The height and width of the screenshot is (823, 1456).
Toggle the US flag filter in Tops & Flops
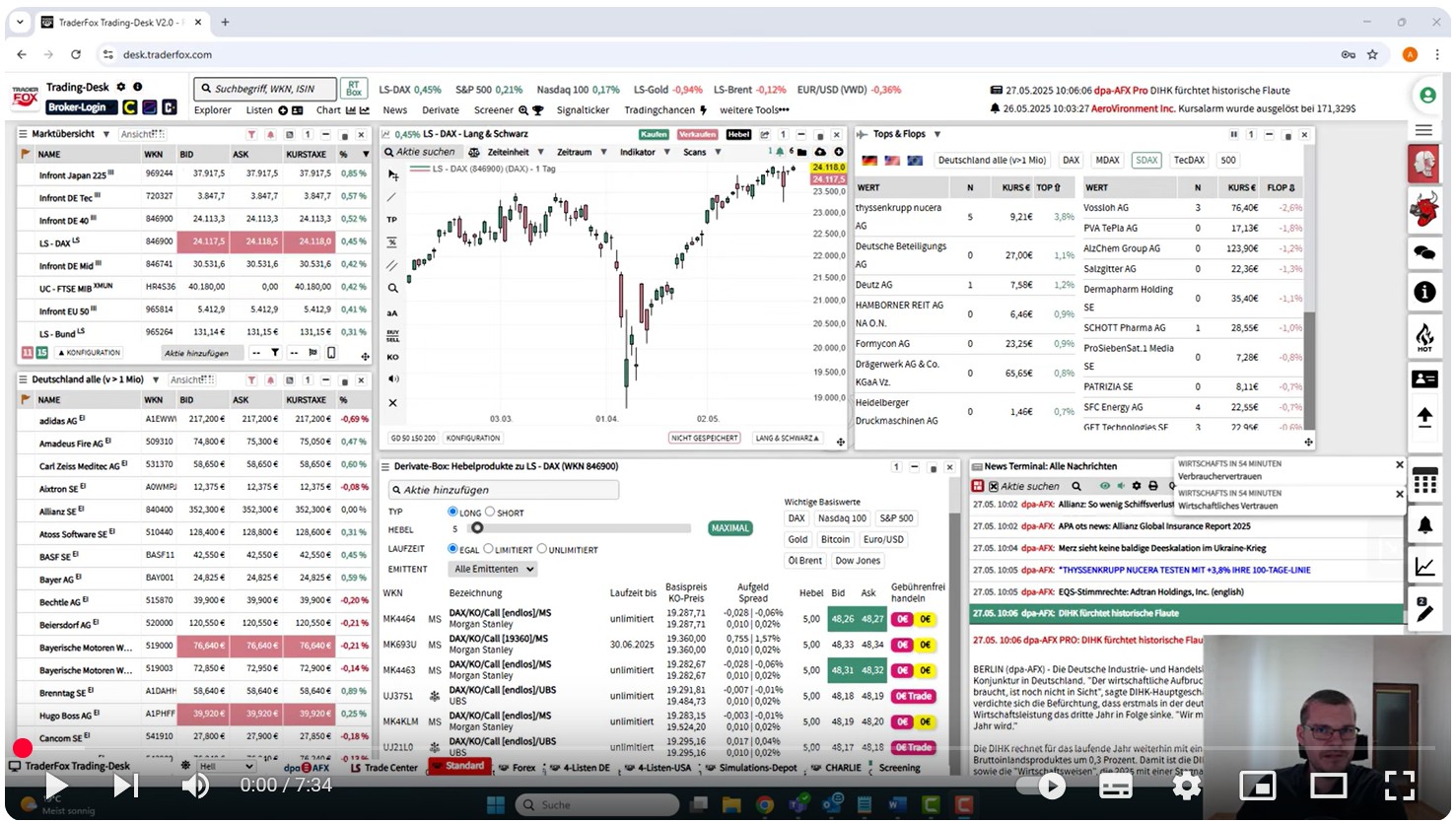892,161
